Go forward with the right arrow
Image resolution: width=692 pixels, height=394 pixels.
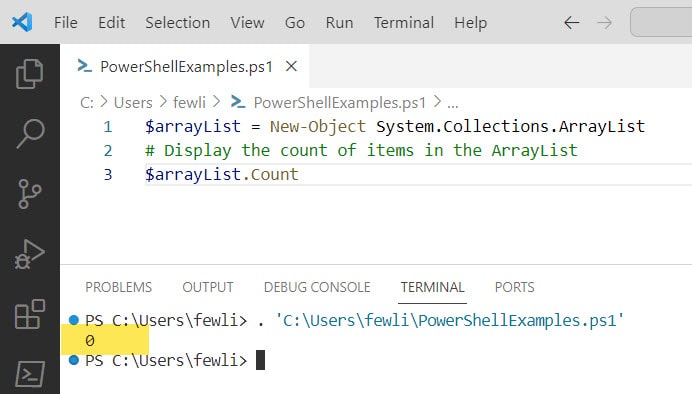604,23
